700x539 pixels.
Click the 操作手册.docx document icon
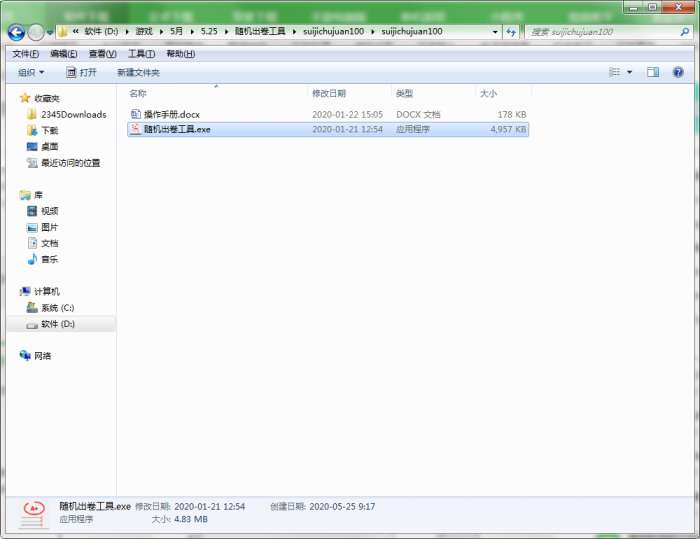(136, 114)
